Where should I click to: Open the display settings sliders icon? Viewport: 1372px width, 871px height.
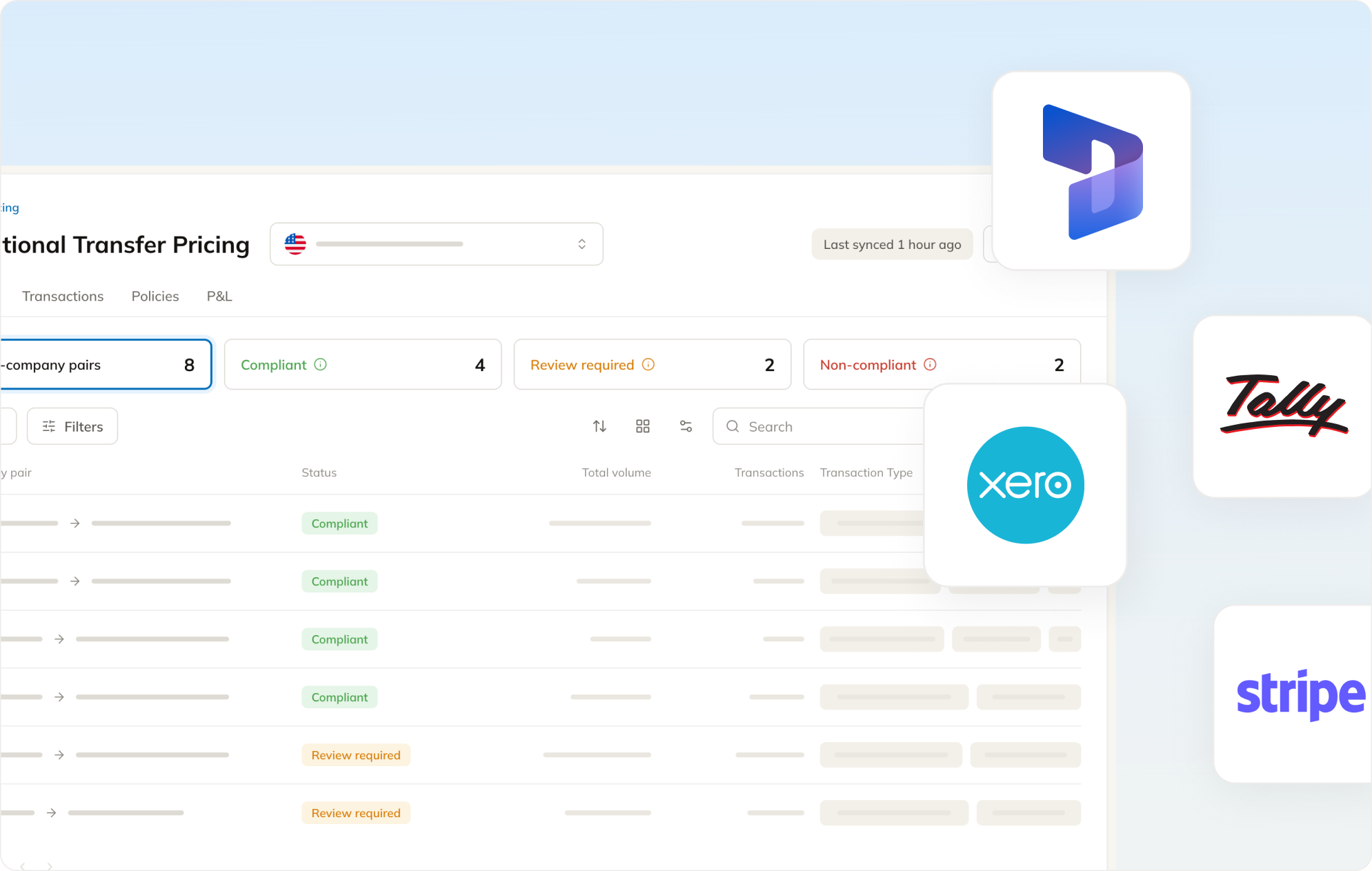point(686,426)
